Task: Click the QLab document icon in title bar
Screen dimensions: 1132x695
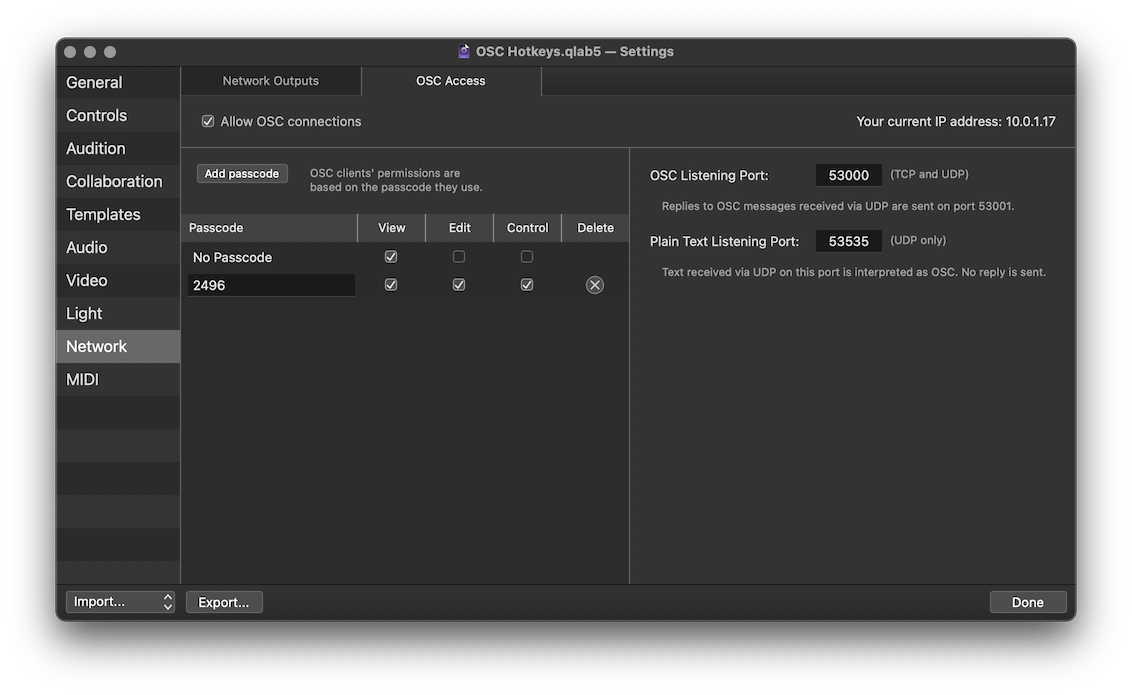Action: pos(464,51)
